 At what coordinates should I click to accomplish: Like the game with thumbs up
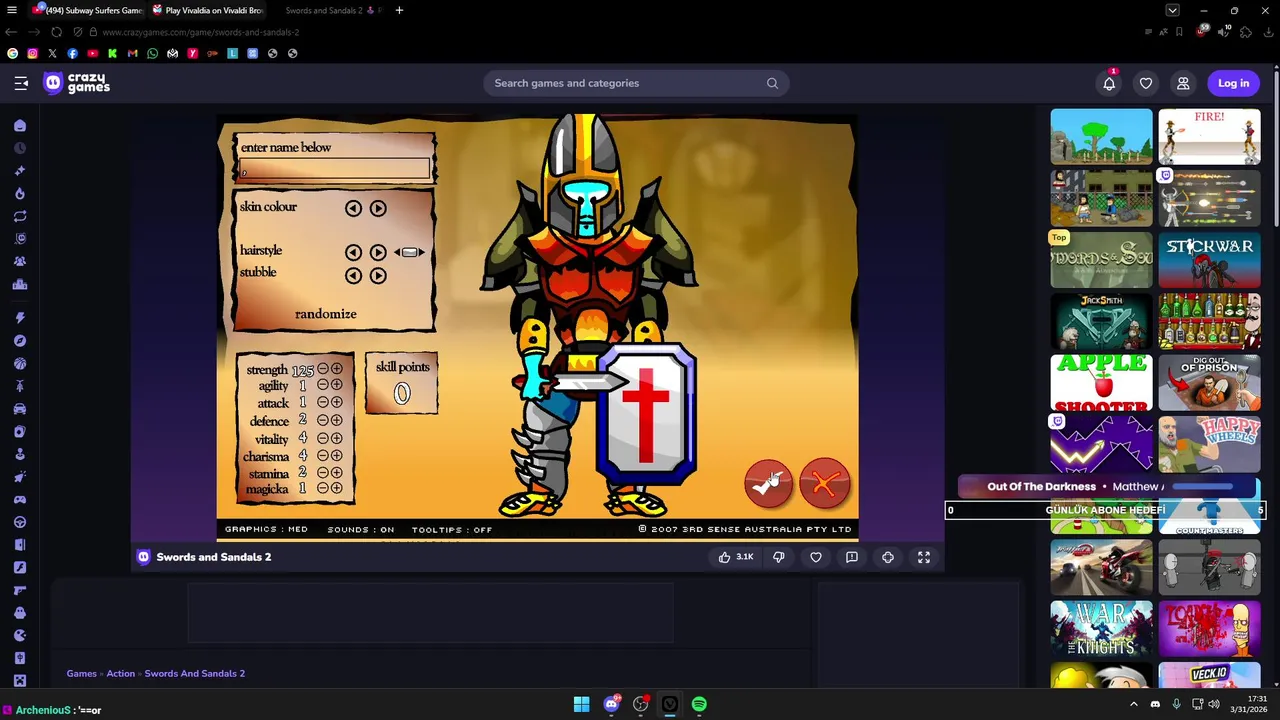735,557
